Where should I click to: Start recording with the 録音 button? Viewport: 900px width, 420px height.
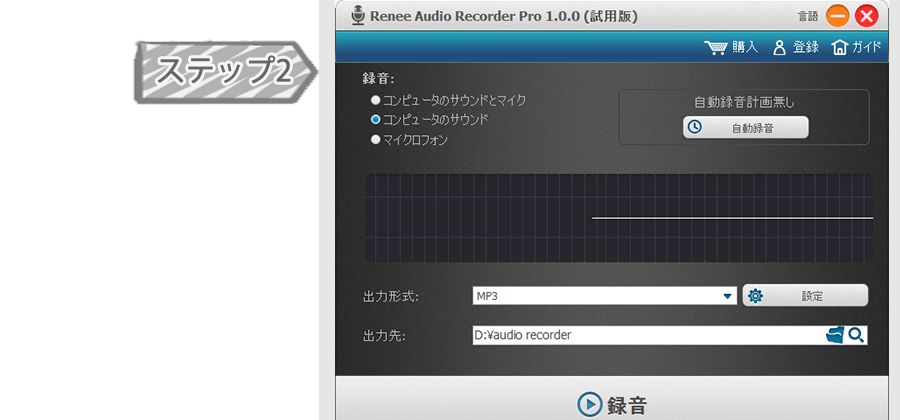coord(611,405)
